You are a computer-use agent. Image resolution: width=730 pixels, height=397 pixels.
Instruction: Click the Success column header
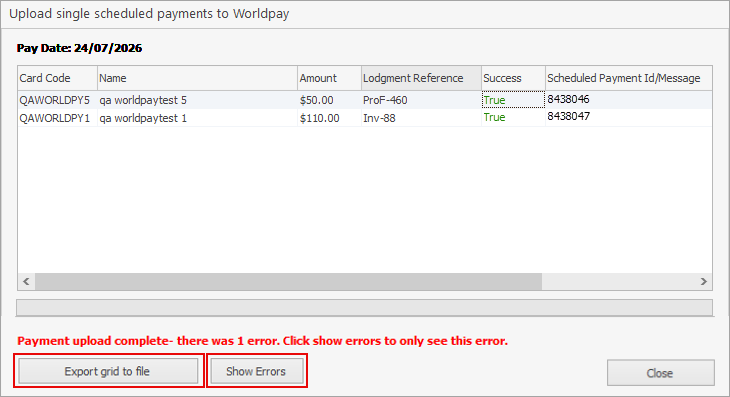pos(513,78)
